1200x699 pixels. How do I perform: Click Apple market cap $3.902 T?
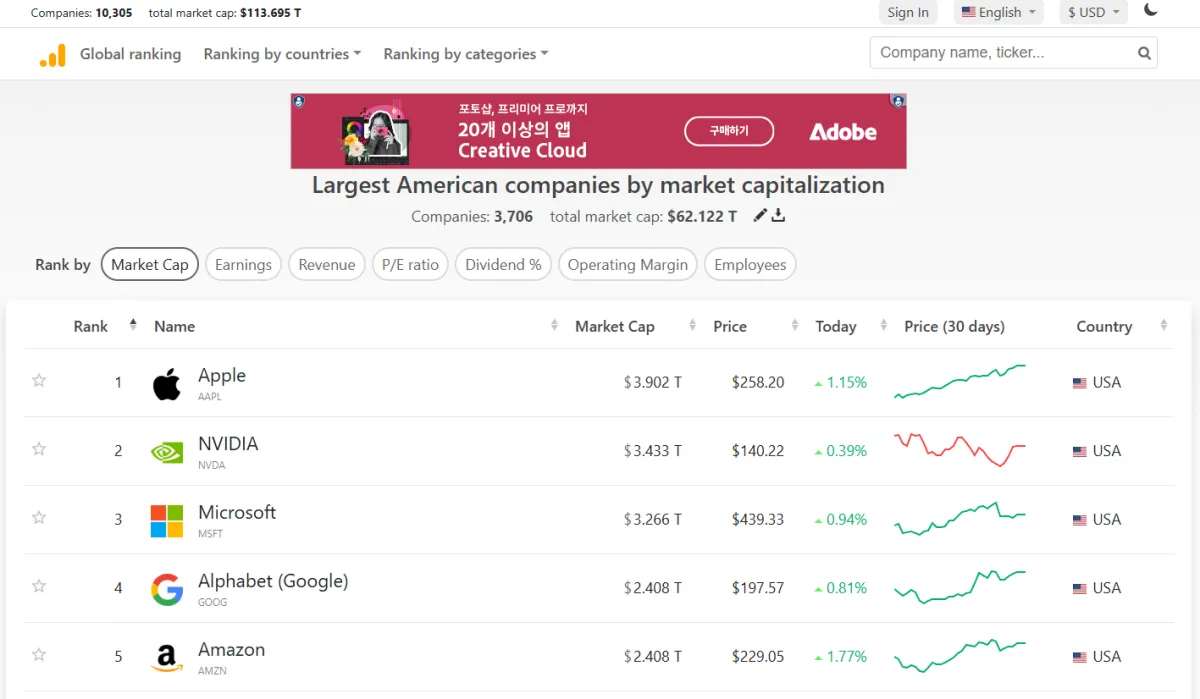click(653, 382)
